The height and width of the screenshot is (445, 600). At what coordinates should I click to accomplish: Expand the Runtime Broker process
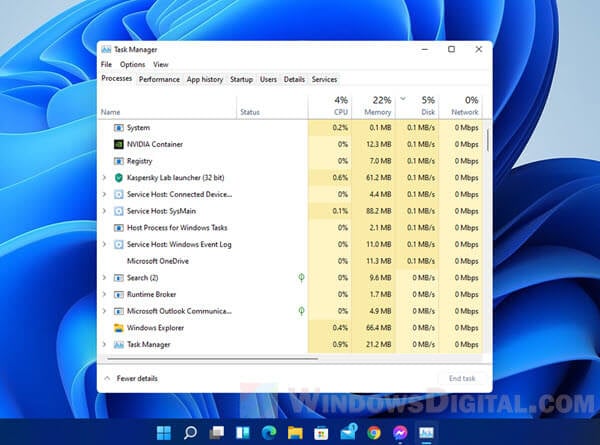[104, 294]
